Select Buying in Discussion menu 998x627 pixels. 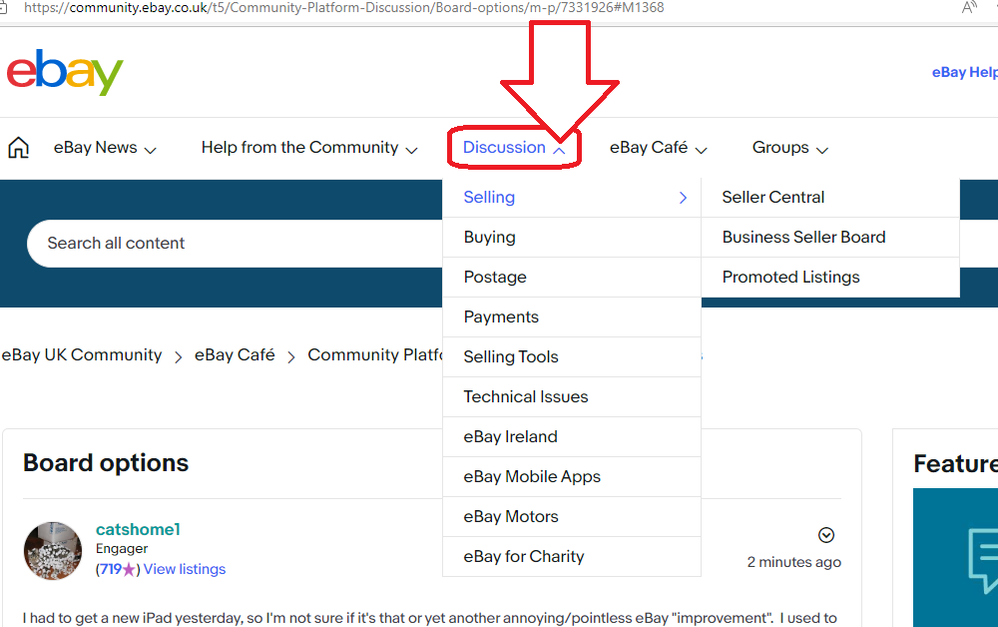tap(572, 237)
